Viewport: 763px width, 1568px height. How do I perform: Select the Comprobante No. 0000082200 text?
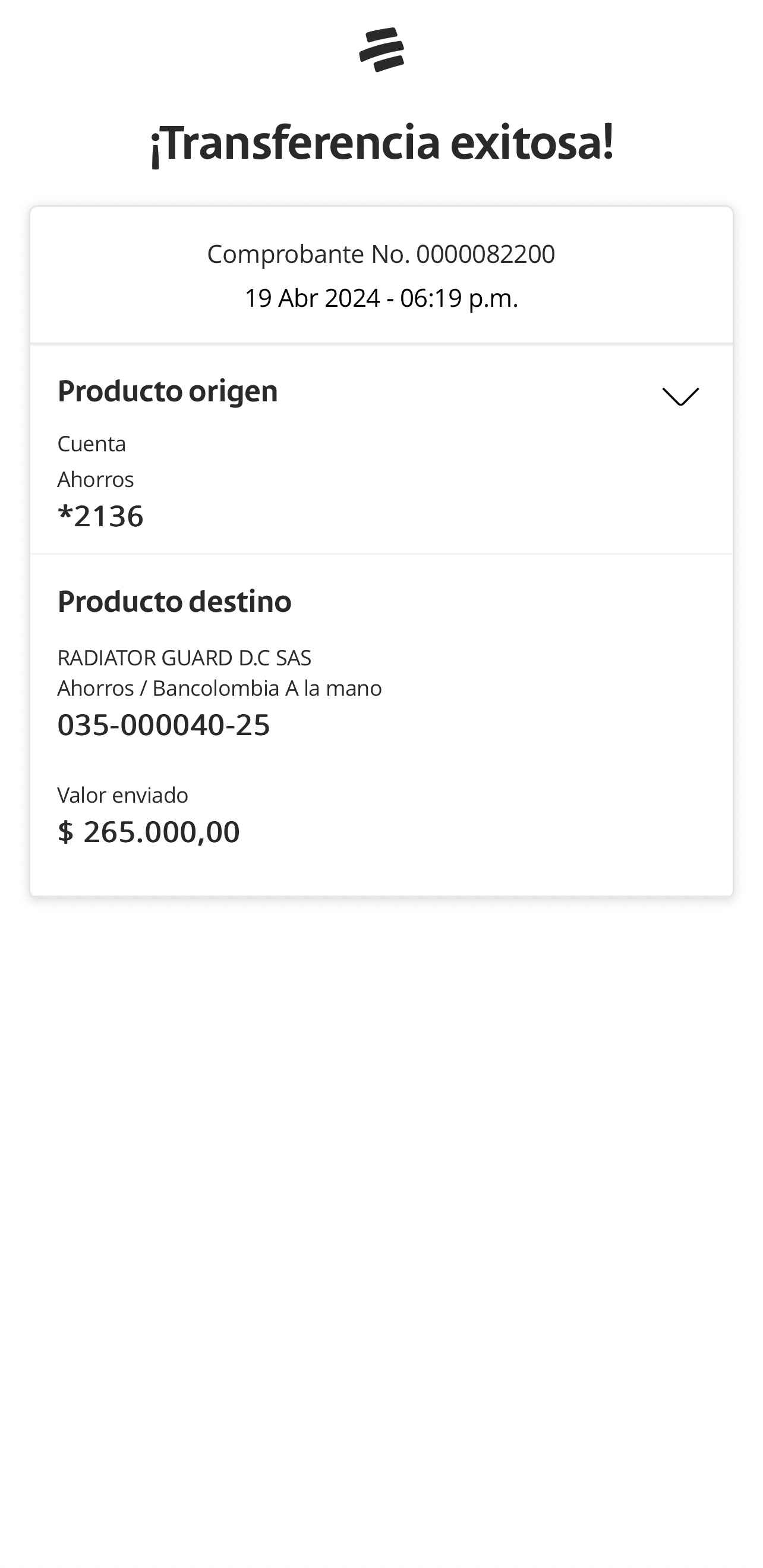(x=381, y=254)
